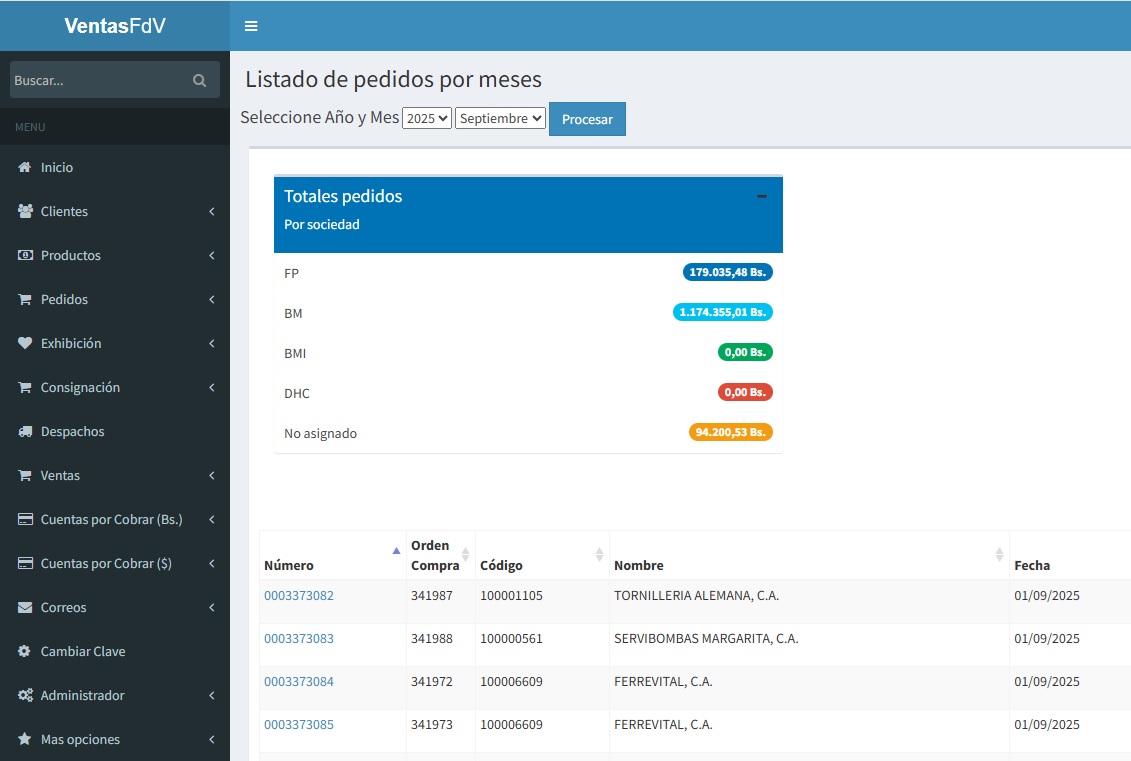This screenshot has width=1131, height=761.
Task: Click the purchase order cell 341988
Action: [440, 645]
